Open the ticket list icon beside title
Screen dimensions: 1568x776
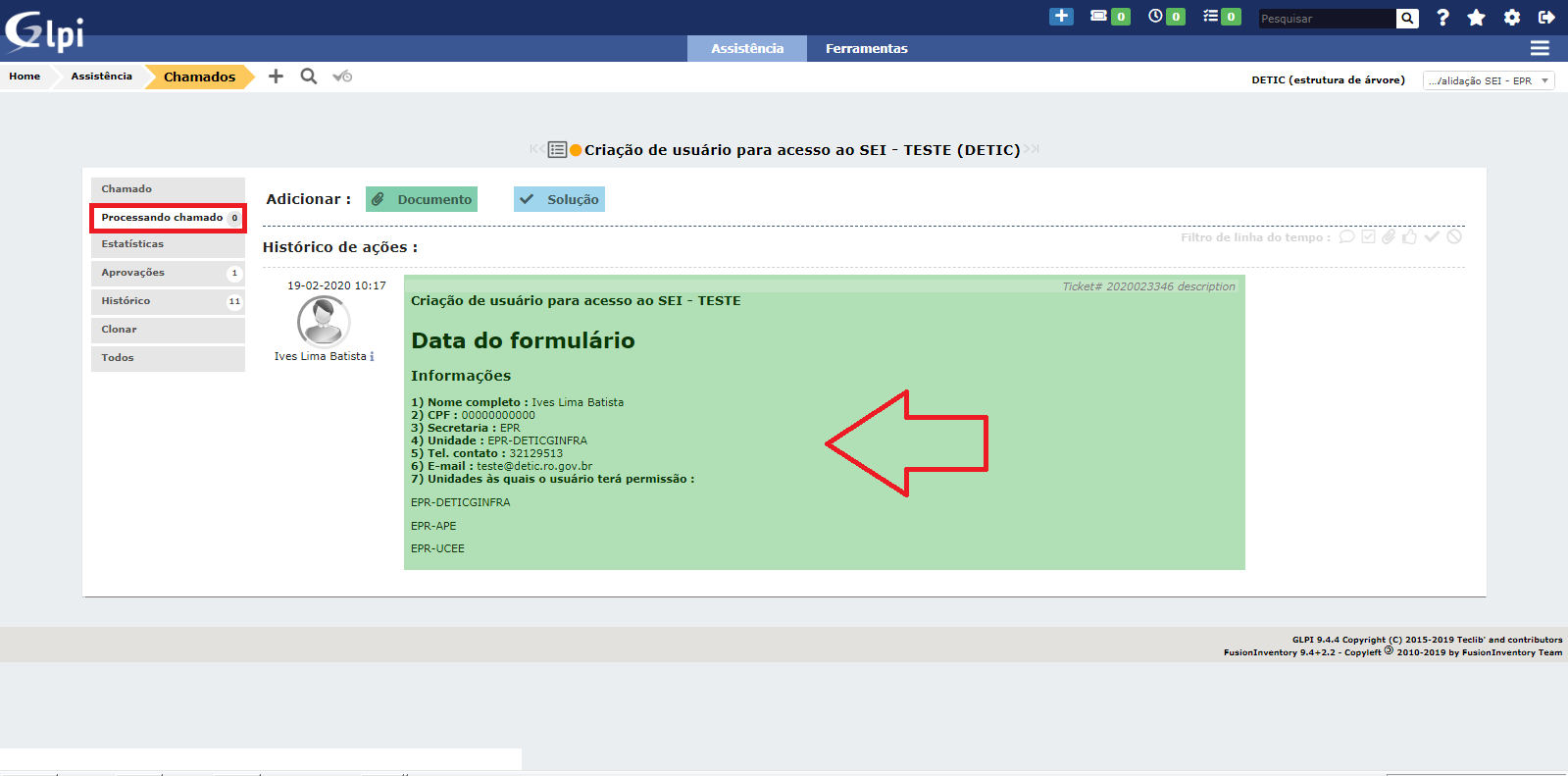point(557,150)
